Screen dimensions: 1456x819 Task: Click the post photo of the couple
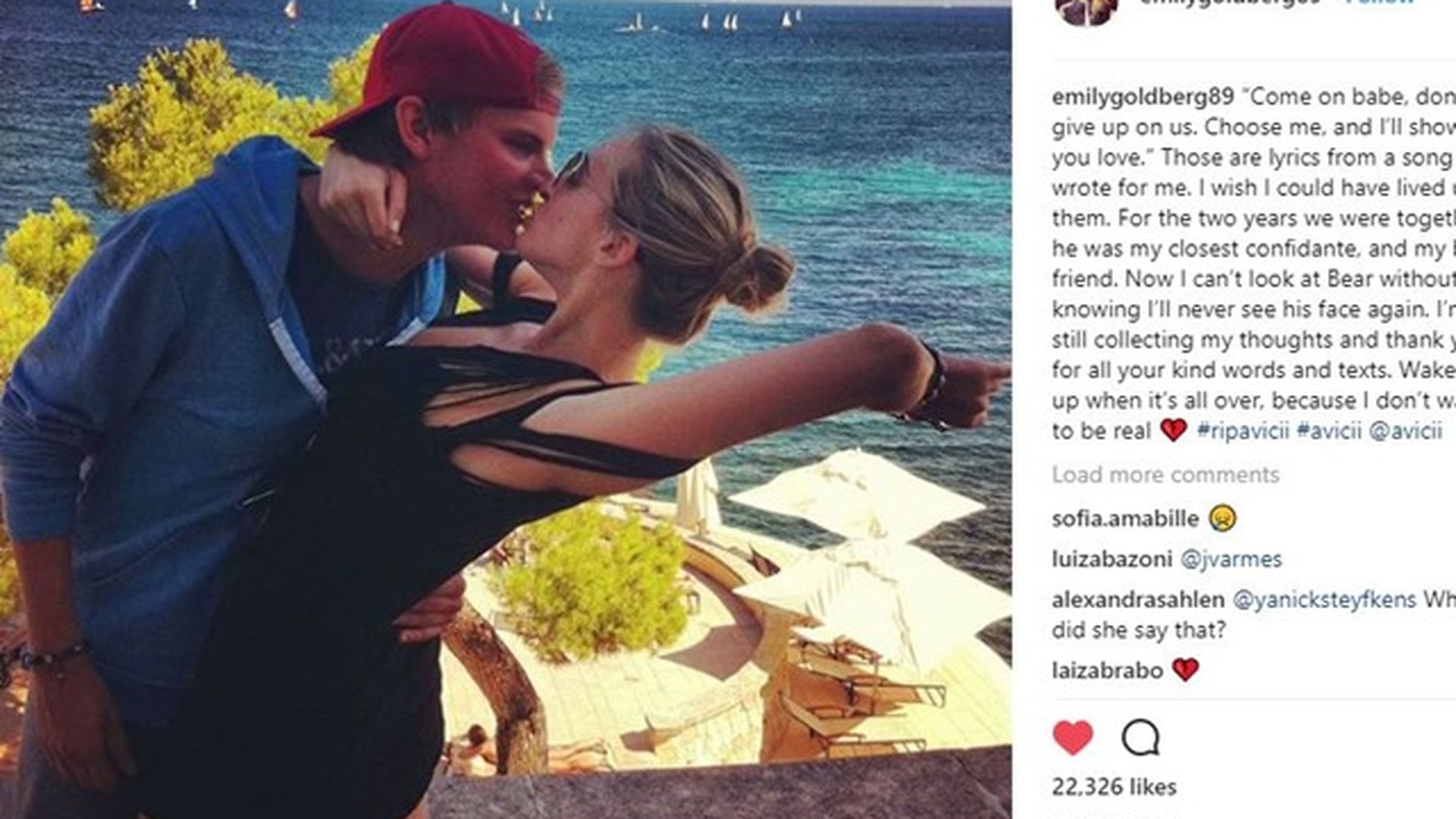point(506,409)
